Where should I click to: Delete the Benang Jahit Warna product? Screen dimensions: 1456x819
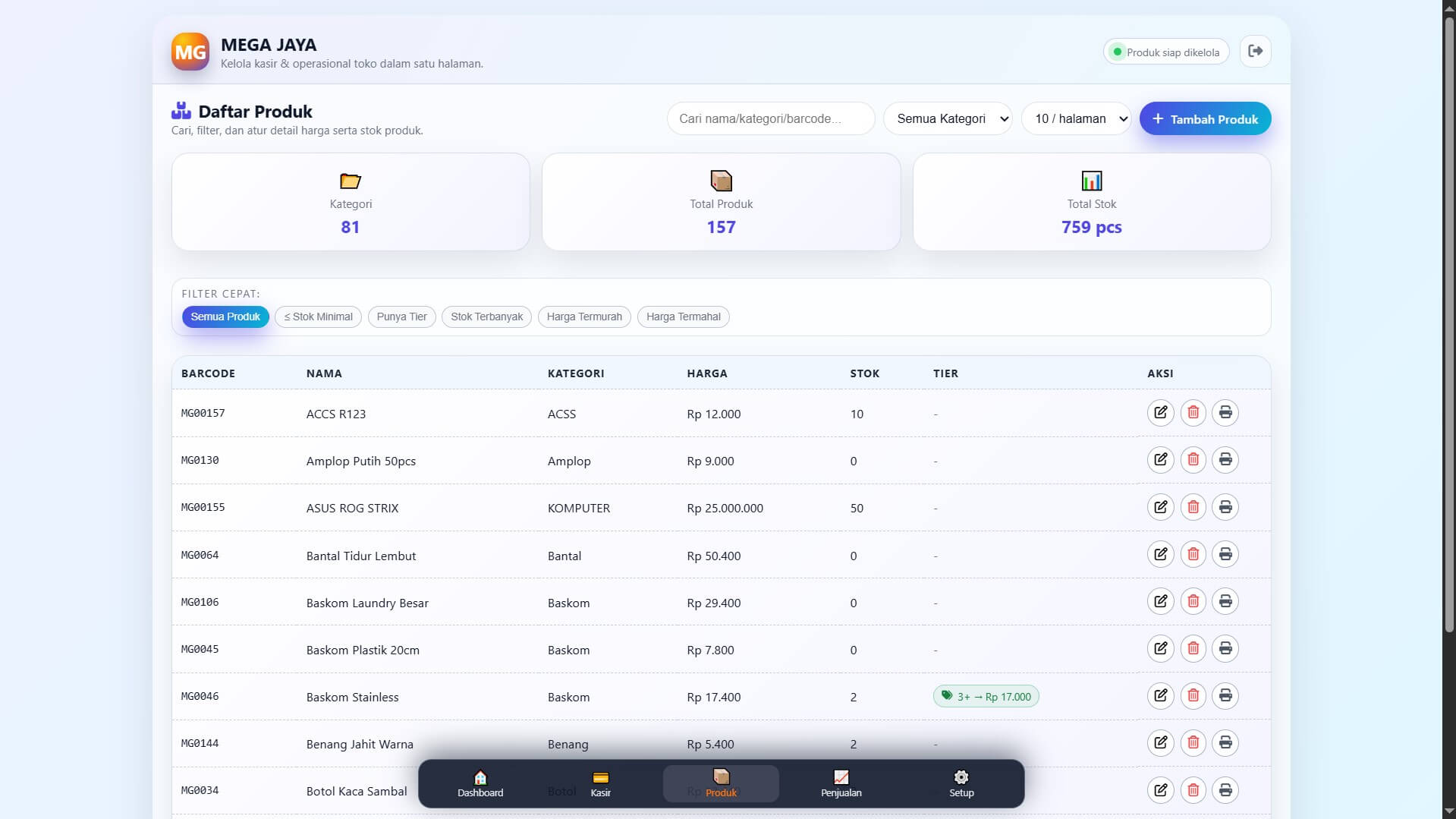pos(1193,743)
